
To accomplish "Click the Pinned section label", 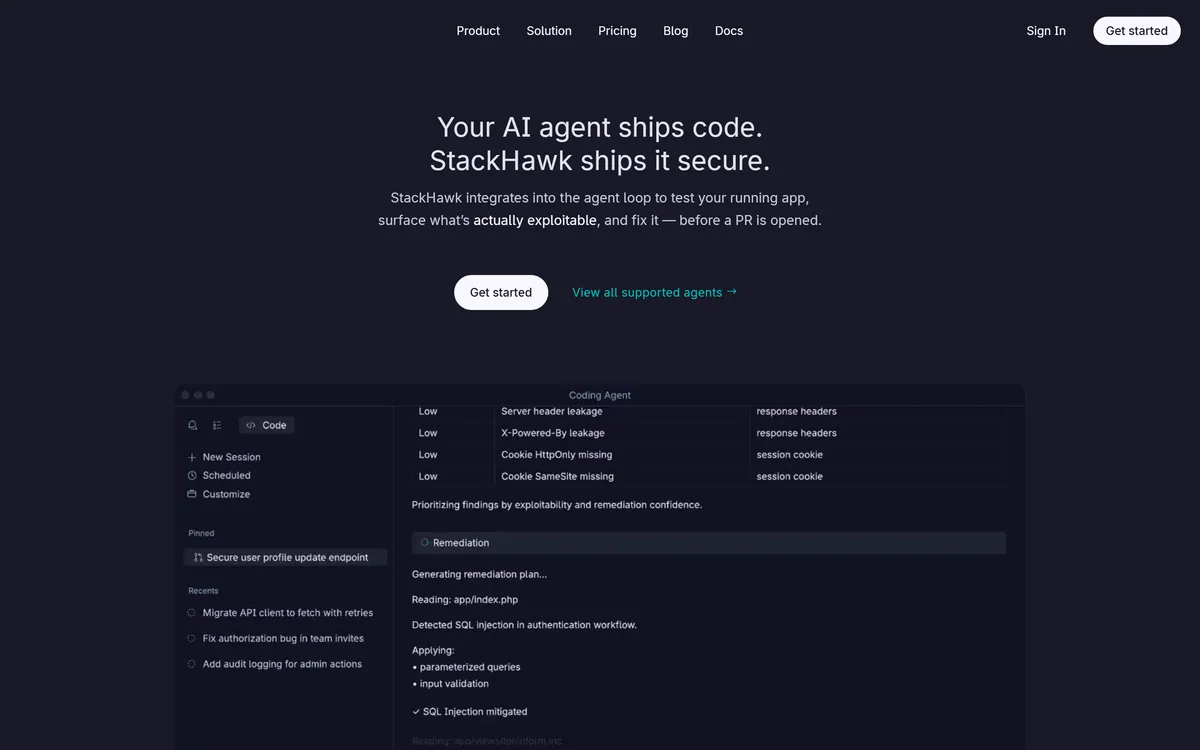I will coord(201,533).
